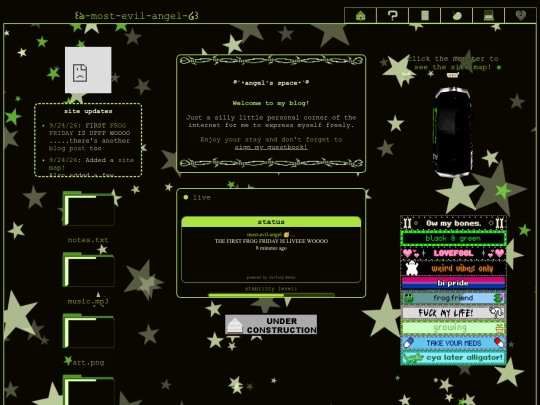Image resolution: width=540 pixels, height=405 pixels.
Task: Click the 'TAKE YOUR MEDS' badge
Action: coord(453,343)
